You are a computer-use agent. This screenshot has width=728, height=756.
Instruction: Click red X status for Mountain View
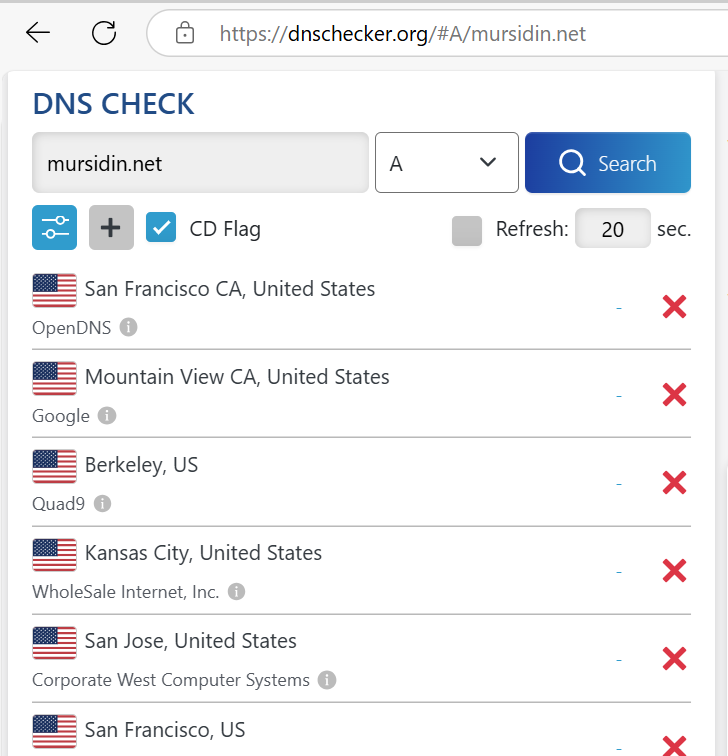[674, 395]
